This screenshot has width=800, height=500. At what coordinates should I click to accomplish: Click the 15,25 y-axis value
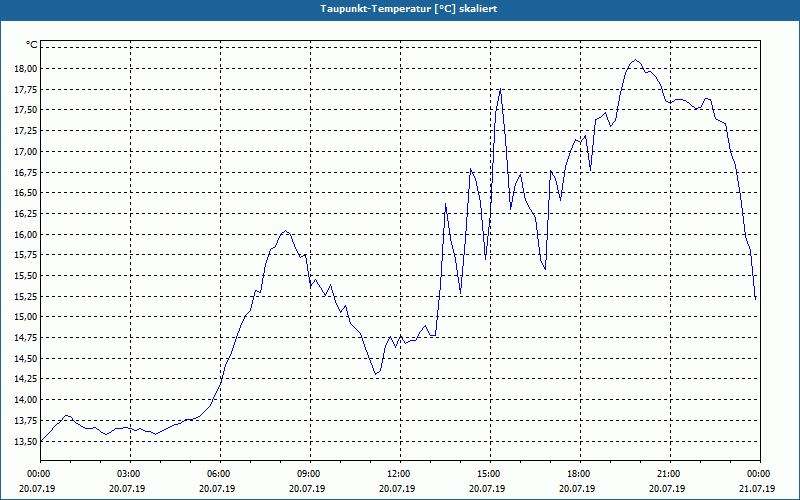click(26, 296)
